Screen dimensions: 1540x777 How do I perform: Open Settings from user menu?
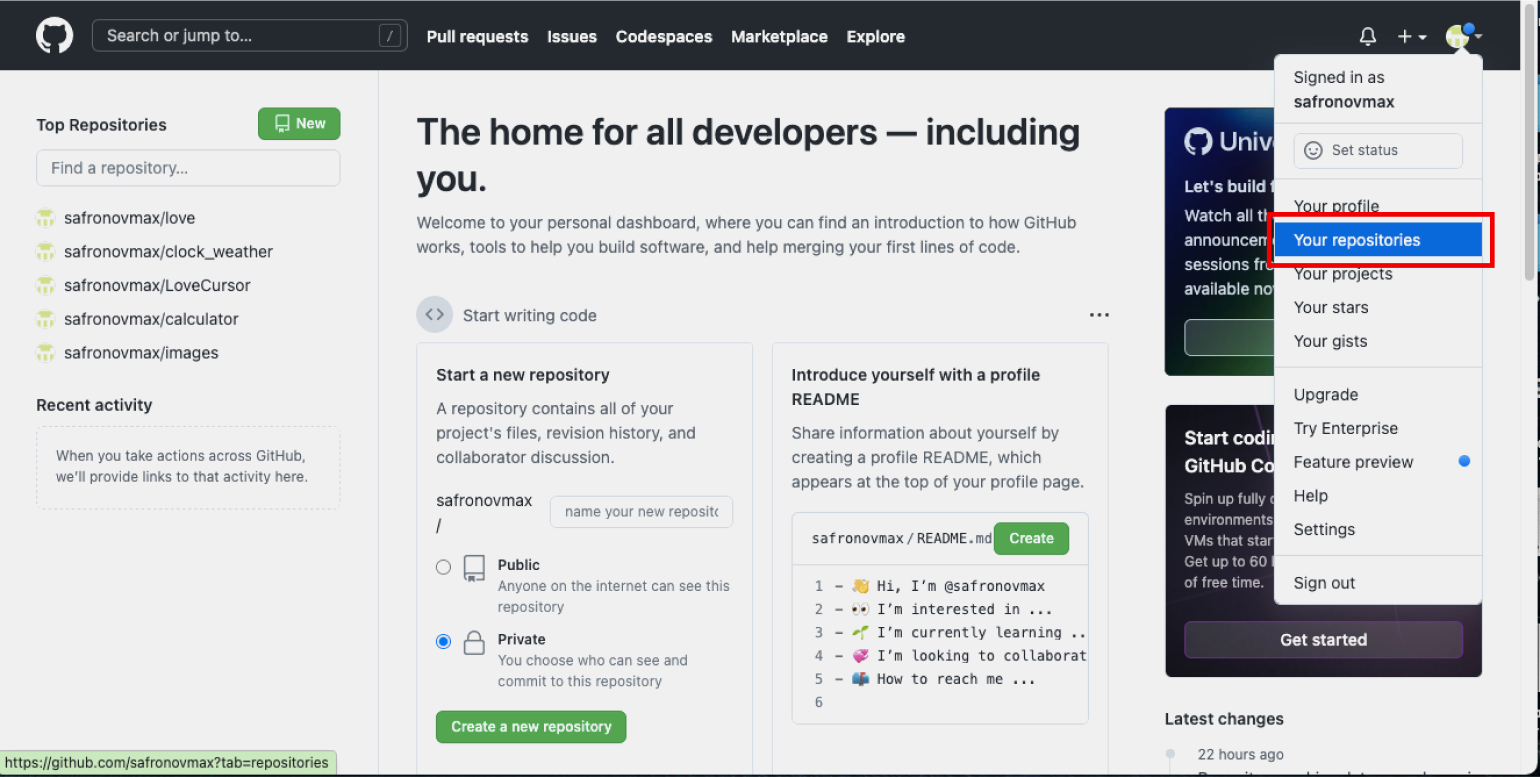pos(1378,530)
